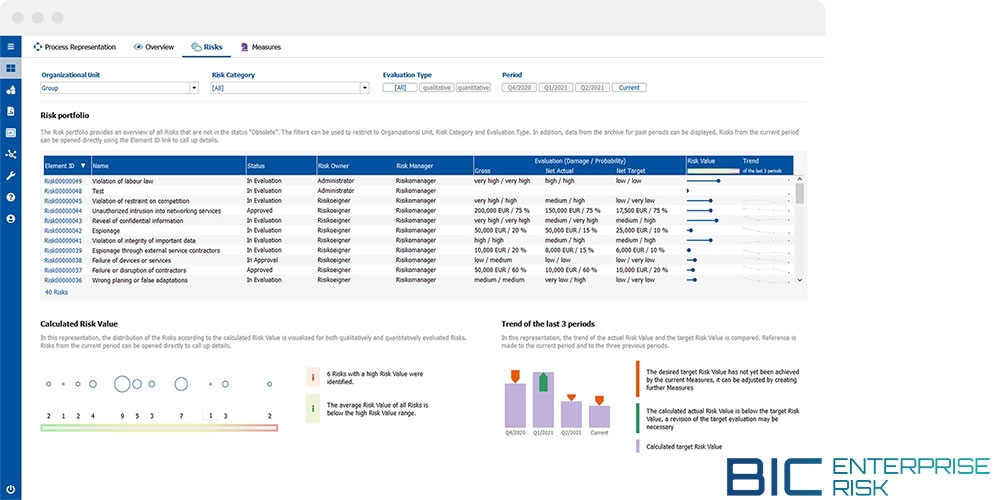
Task: Open link Risk00000043
Action: (x=63, y=221)
